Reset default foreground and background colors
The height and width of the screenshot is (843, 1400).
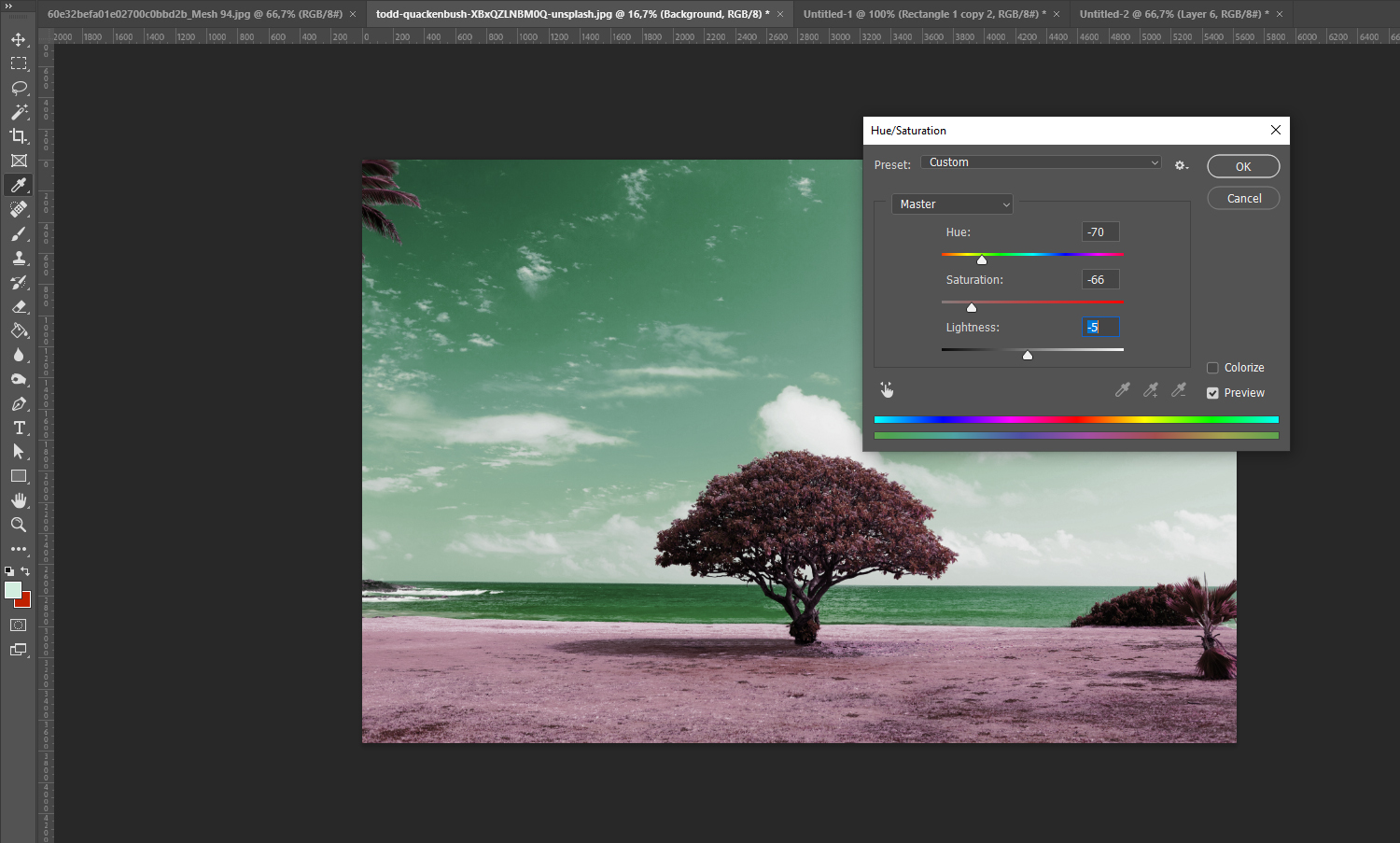(x=9, y=570)
